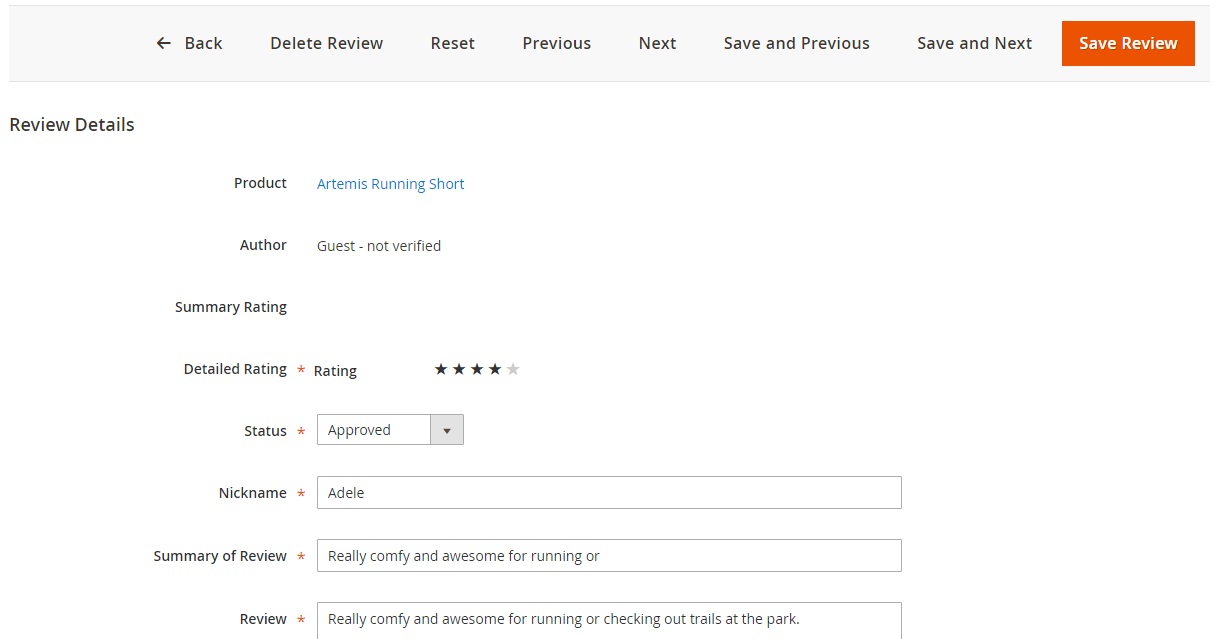Go to the Previous review
1219x639 pixels.
point(556,43)
